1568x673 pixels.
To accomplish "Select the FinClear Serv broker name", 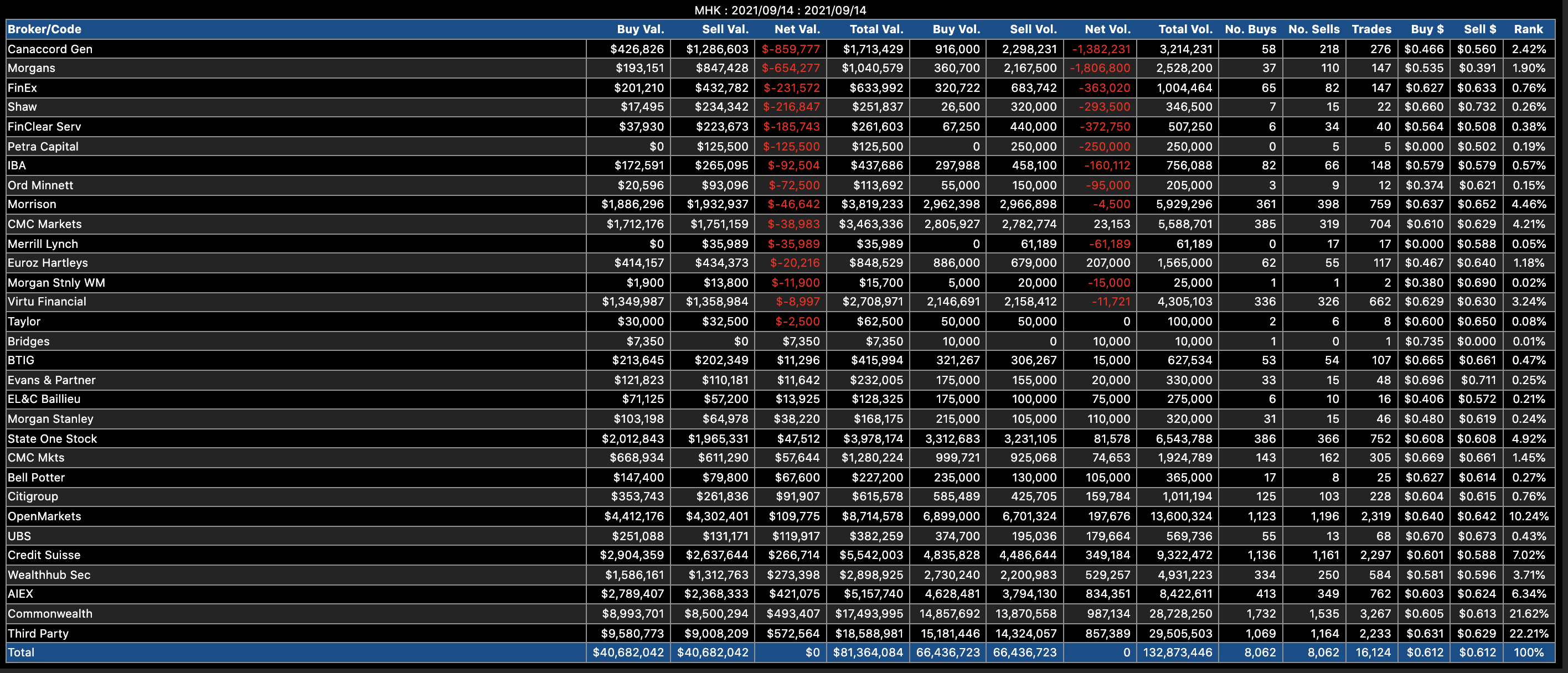I will coord(44,127).
